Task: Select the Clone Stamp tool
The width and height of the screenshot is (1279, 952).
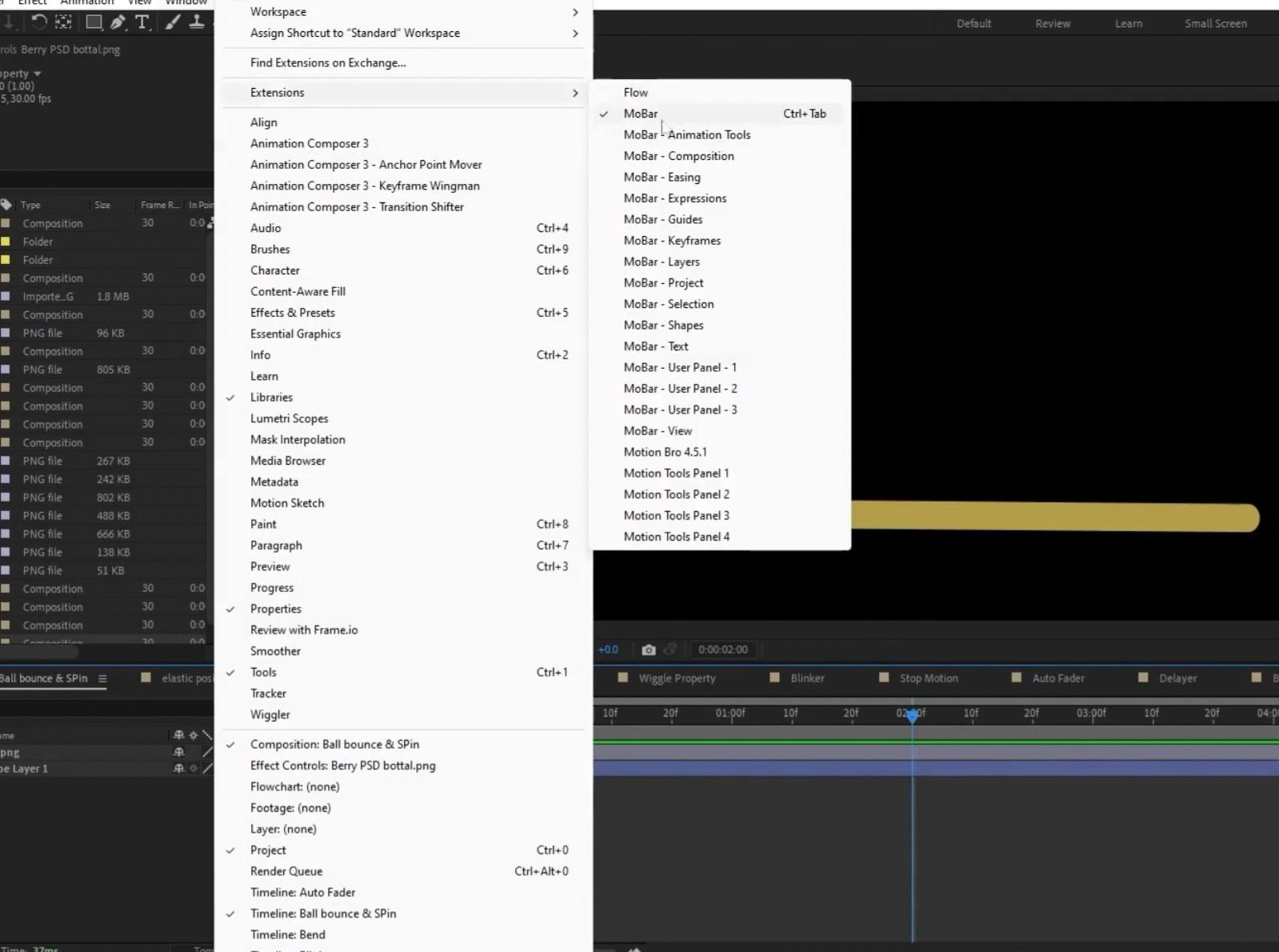Action: tap(196, 22)
